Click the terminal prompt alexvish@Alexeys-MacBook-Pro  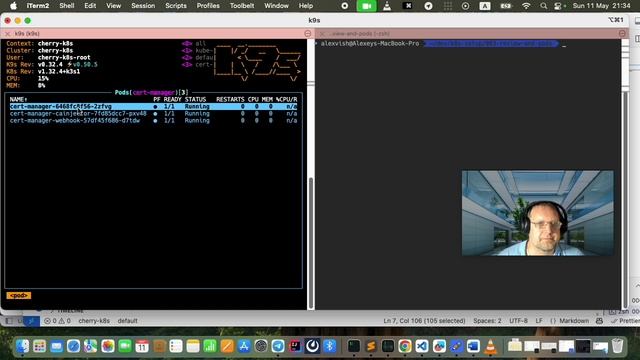point(370,43)
